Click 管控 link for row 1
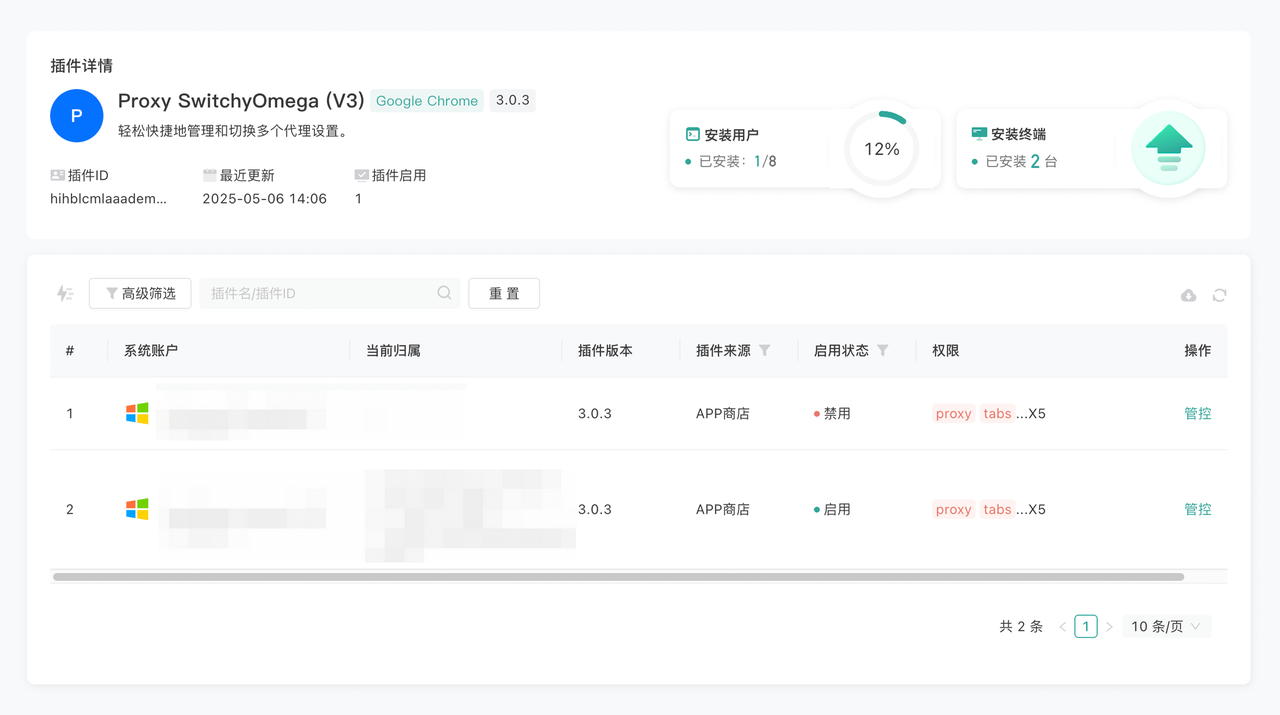The height and width of the screenshot is (715, 1280). pos(1197,413)
